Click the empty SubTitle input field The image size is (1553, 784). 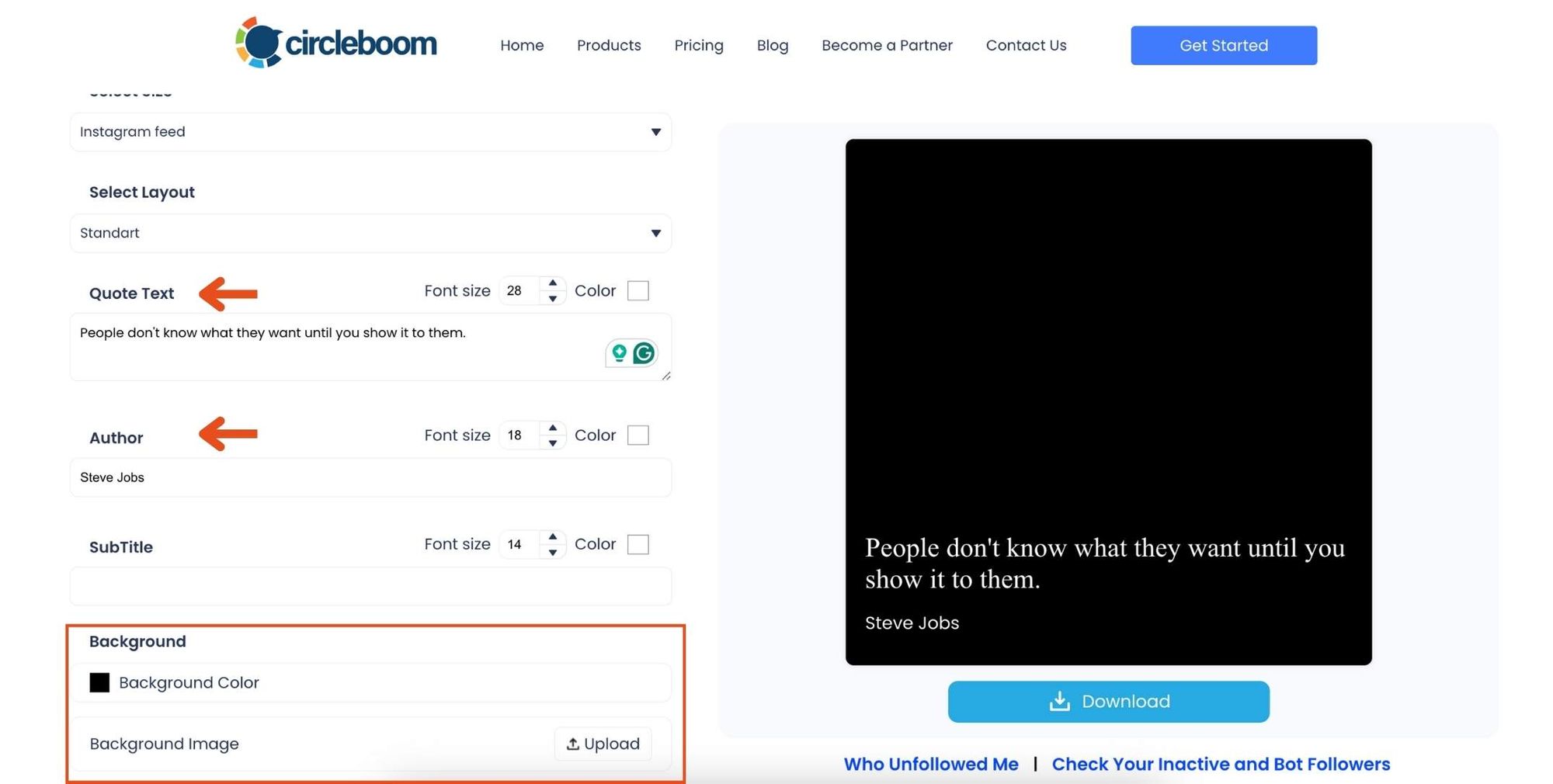370,586
